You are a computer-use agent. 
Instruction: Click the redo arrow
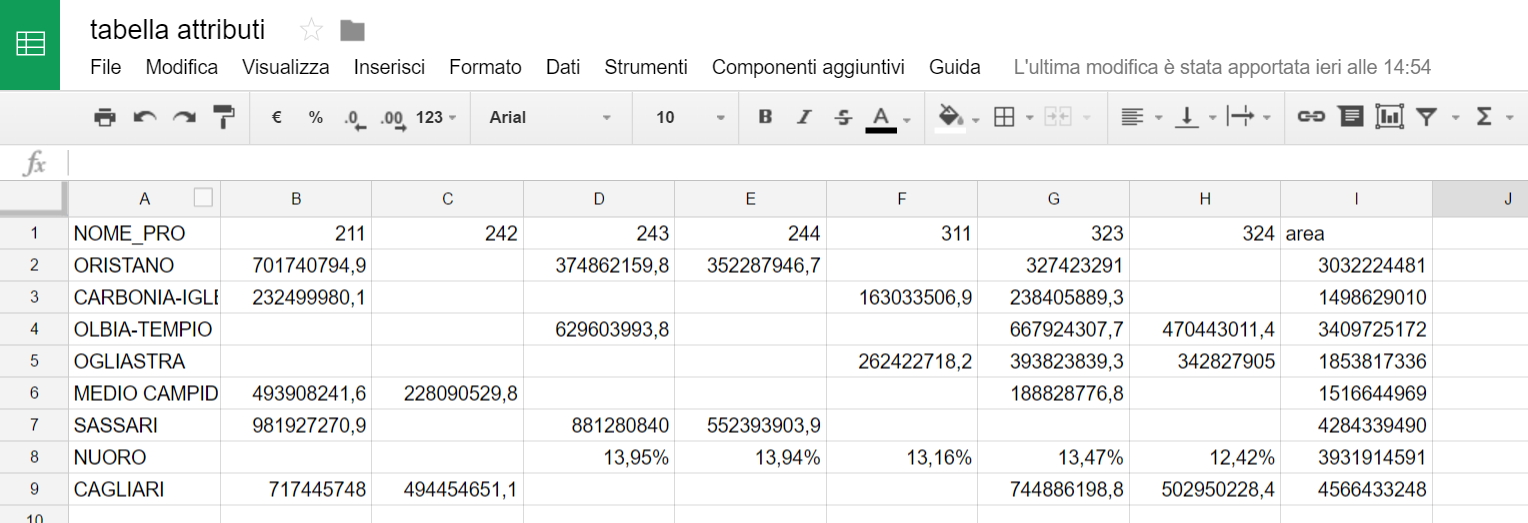click(184, 117)
